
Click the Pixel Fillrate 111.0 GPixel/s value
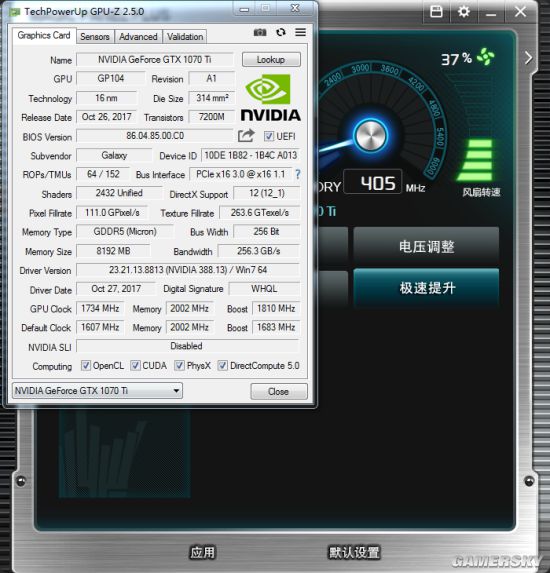112,213
